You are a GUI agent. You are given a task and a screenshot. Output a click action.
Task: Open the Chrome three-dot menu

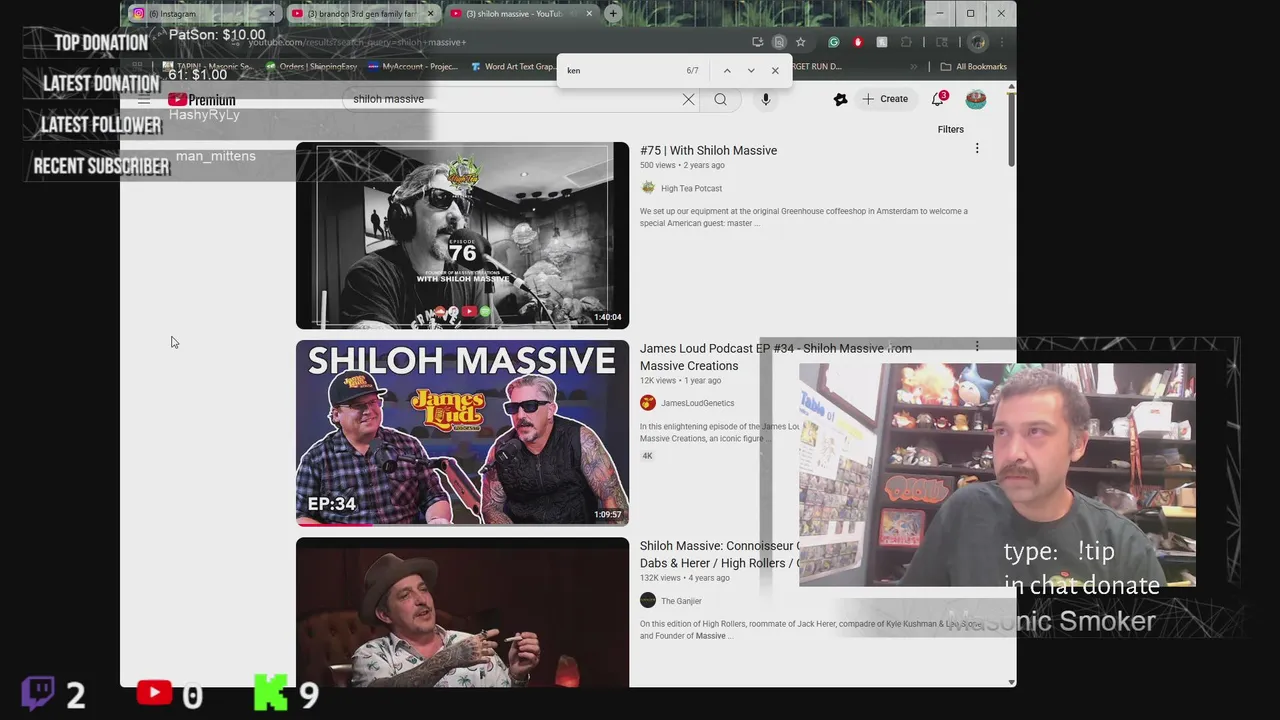(1001, 42)
